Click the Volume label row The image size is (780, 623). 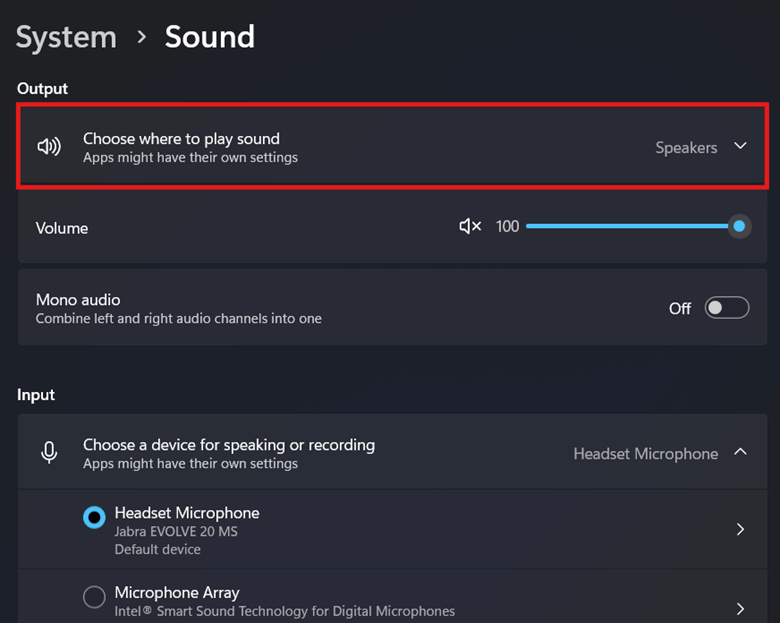tap(62, 228)
